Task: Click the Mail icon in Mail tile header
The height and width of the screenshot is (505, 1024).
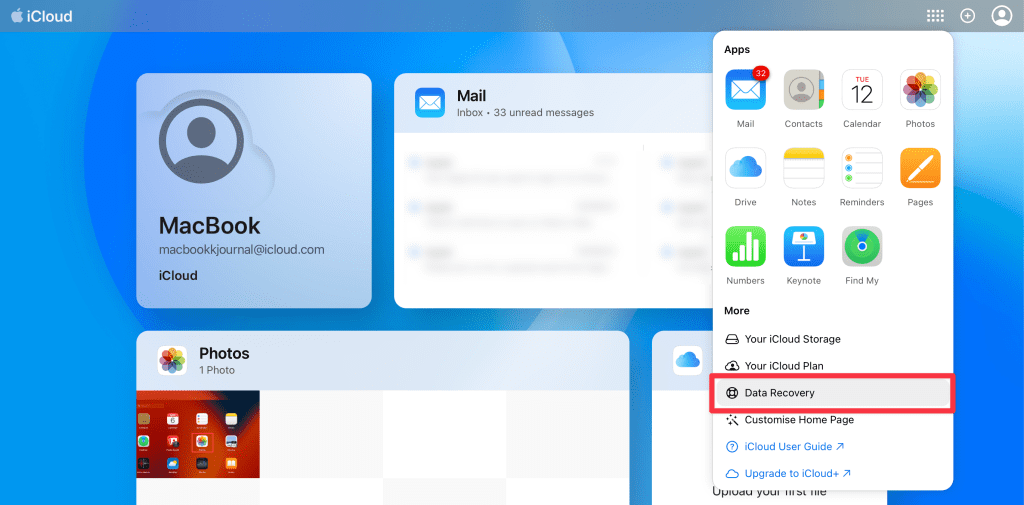Action: (x=430, y=103)
